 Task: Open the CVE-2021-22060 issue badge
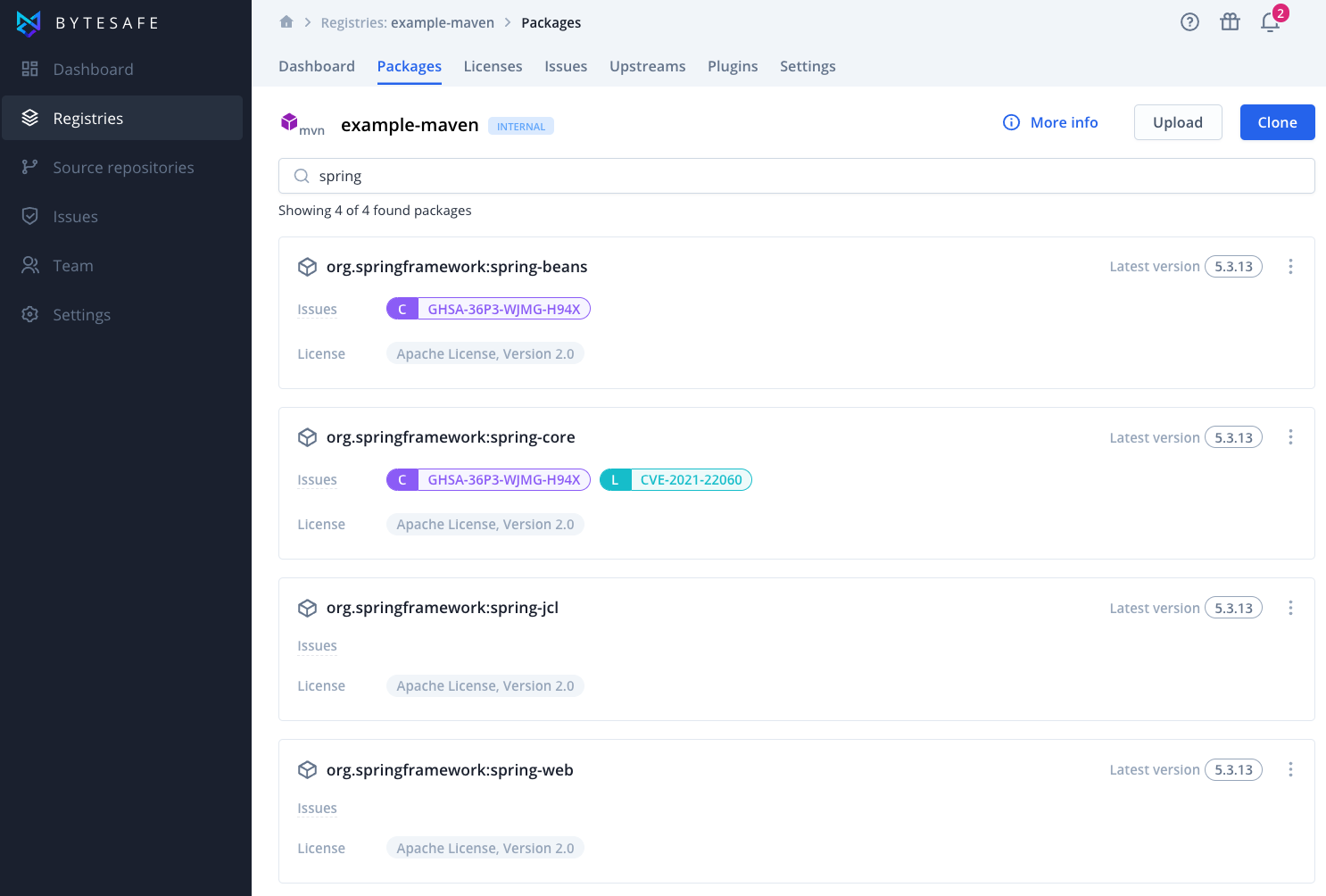[x=675, y=479]
